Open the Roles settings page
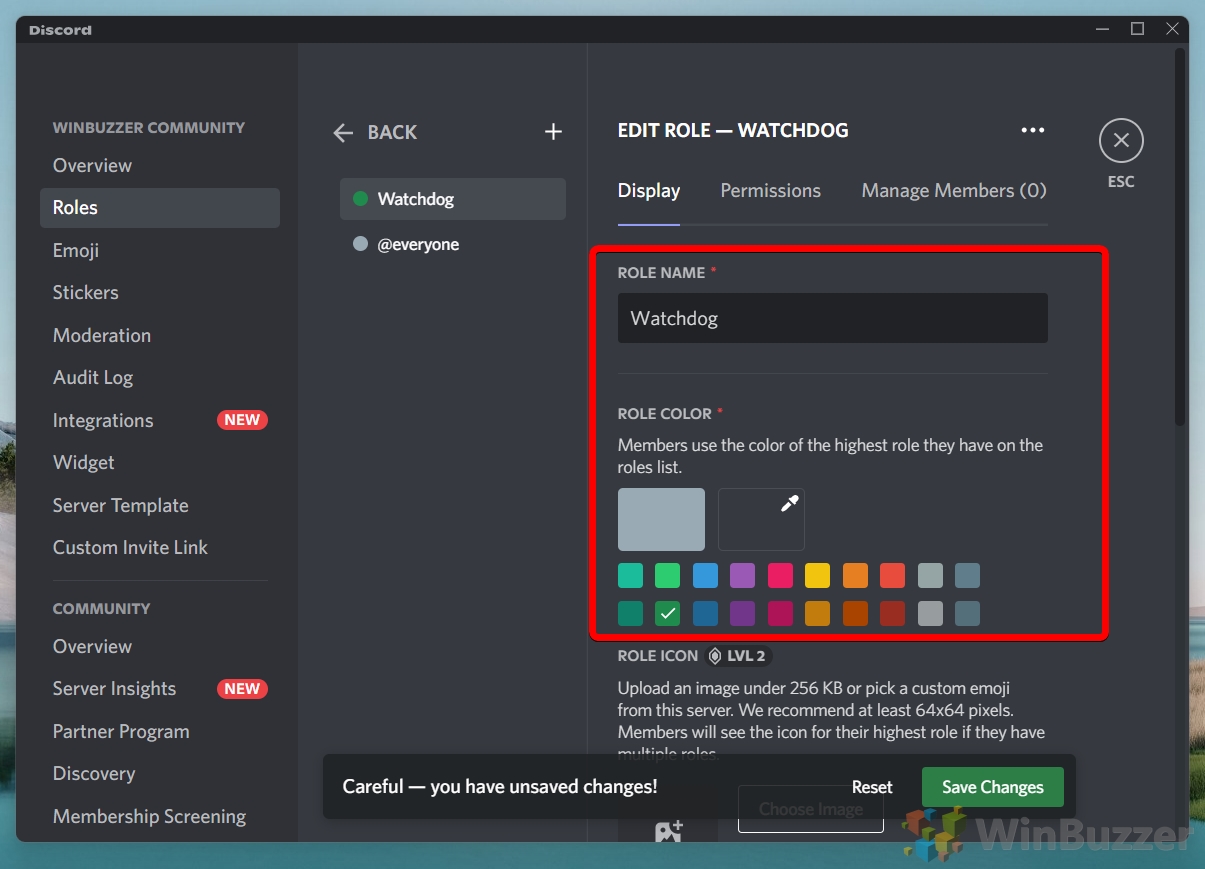This screenshot has height=869, width=1205. pos(160,207)
